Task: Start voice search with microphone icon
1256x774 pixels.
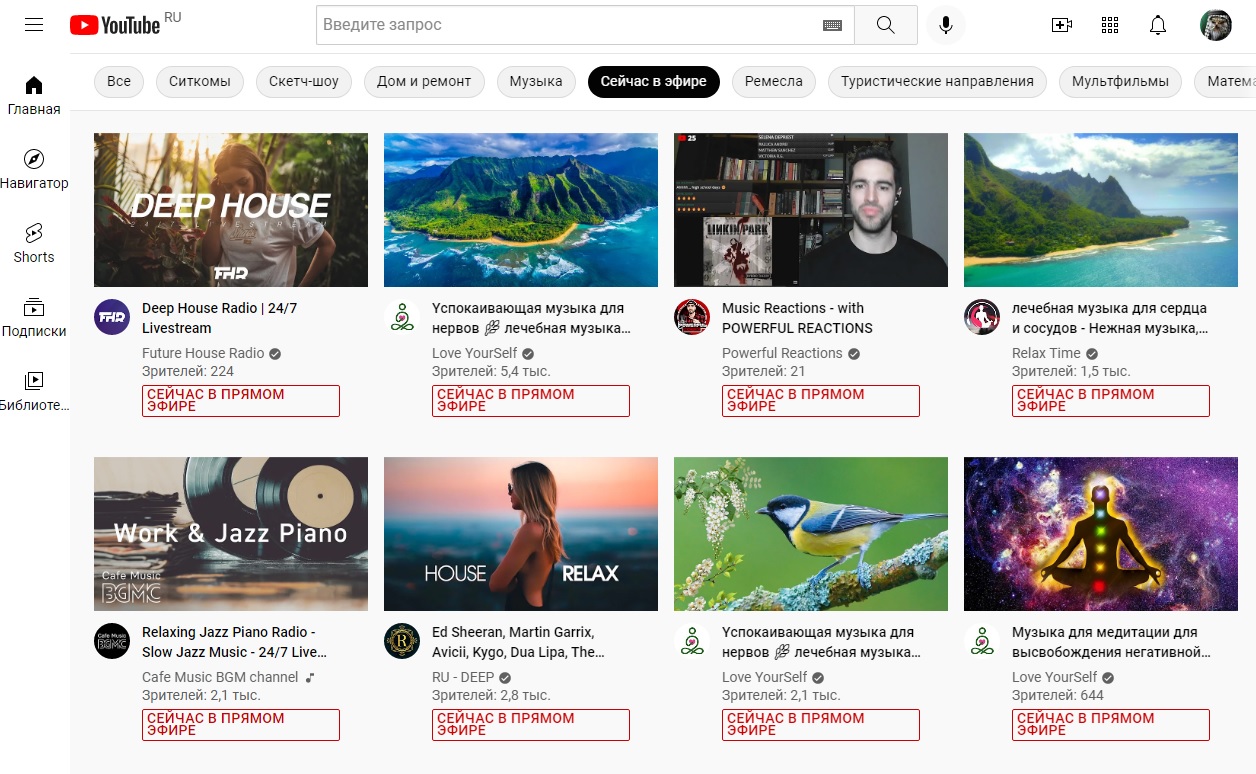Action: [x=946, y=25]
